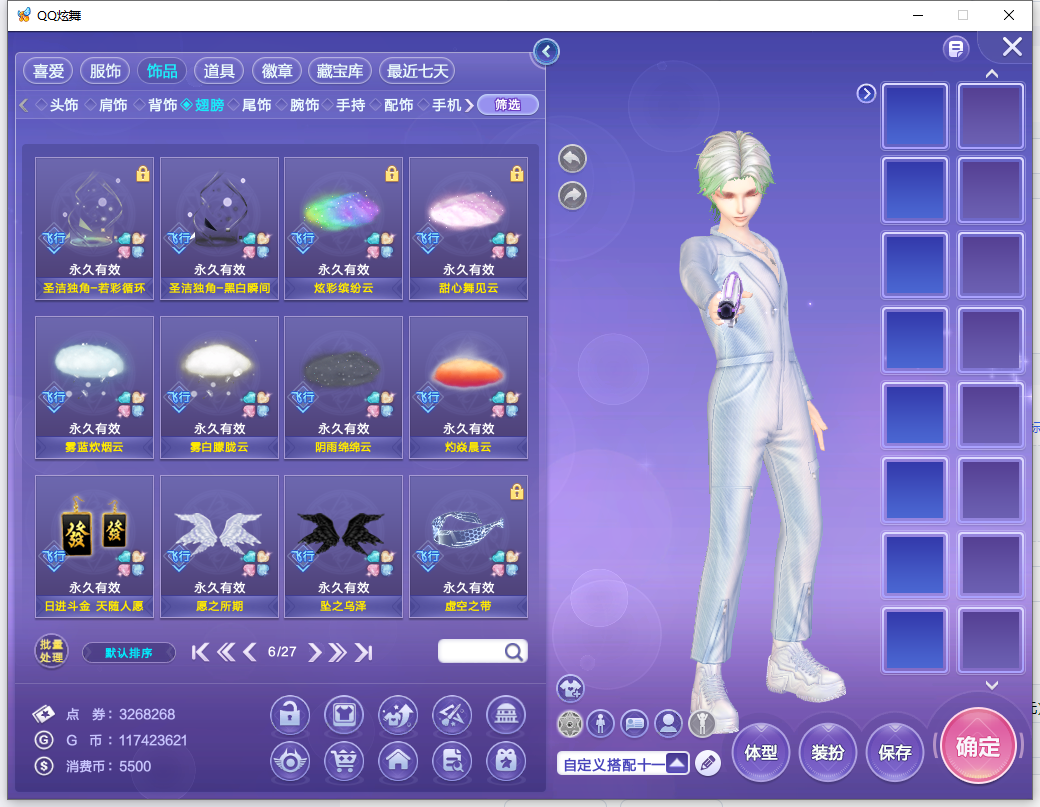Switch to the 服饰 tab
Image resolution: width=1040 pixels, height=807 pixels.
tap(105, 71)
